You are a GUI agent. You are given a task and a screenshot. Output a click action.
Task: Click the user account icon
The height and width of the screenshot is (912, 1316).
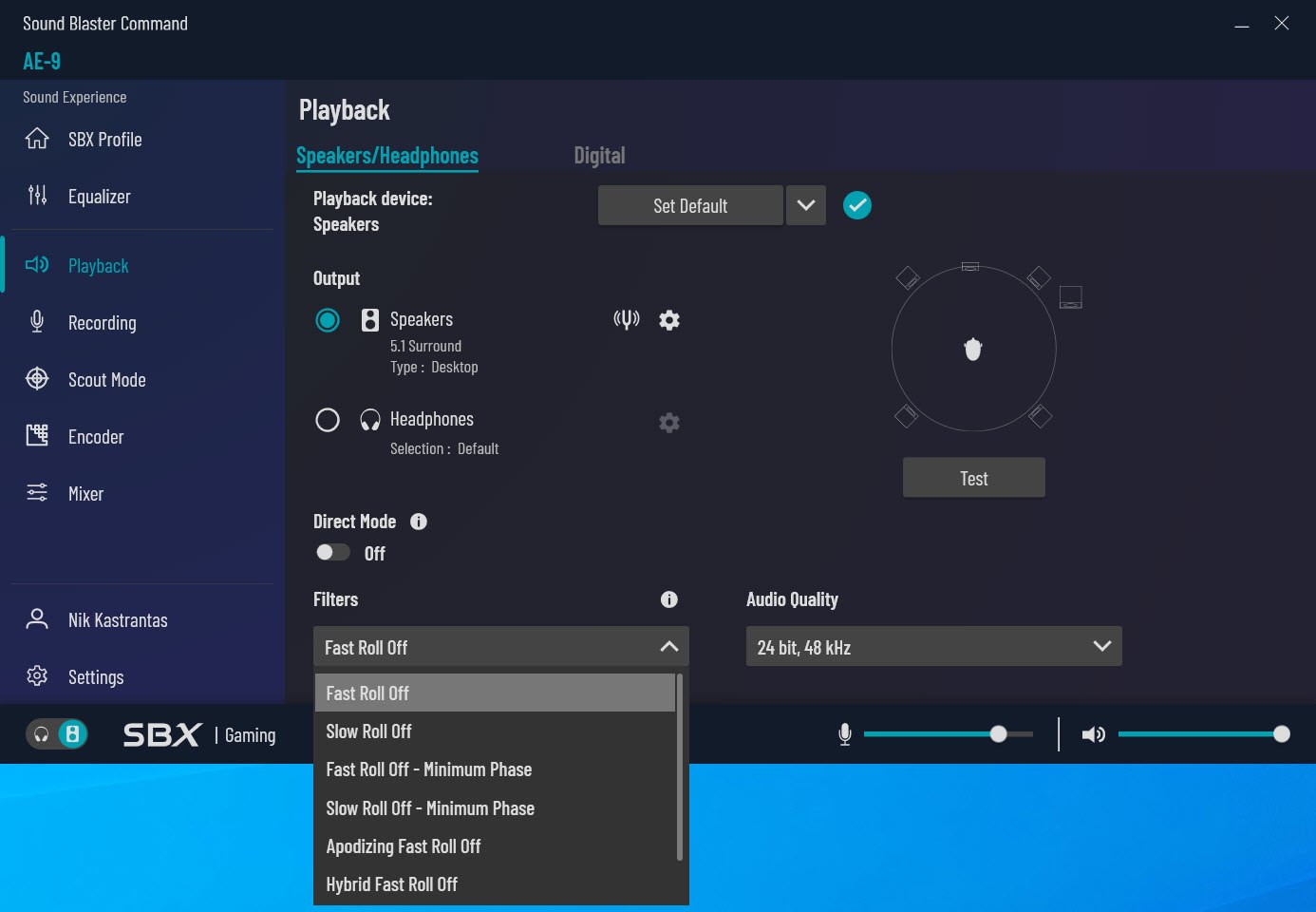(x=37, y=619)
